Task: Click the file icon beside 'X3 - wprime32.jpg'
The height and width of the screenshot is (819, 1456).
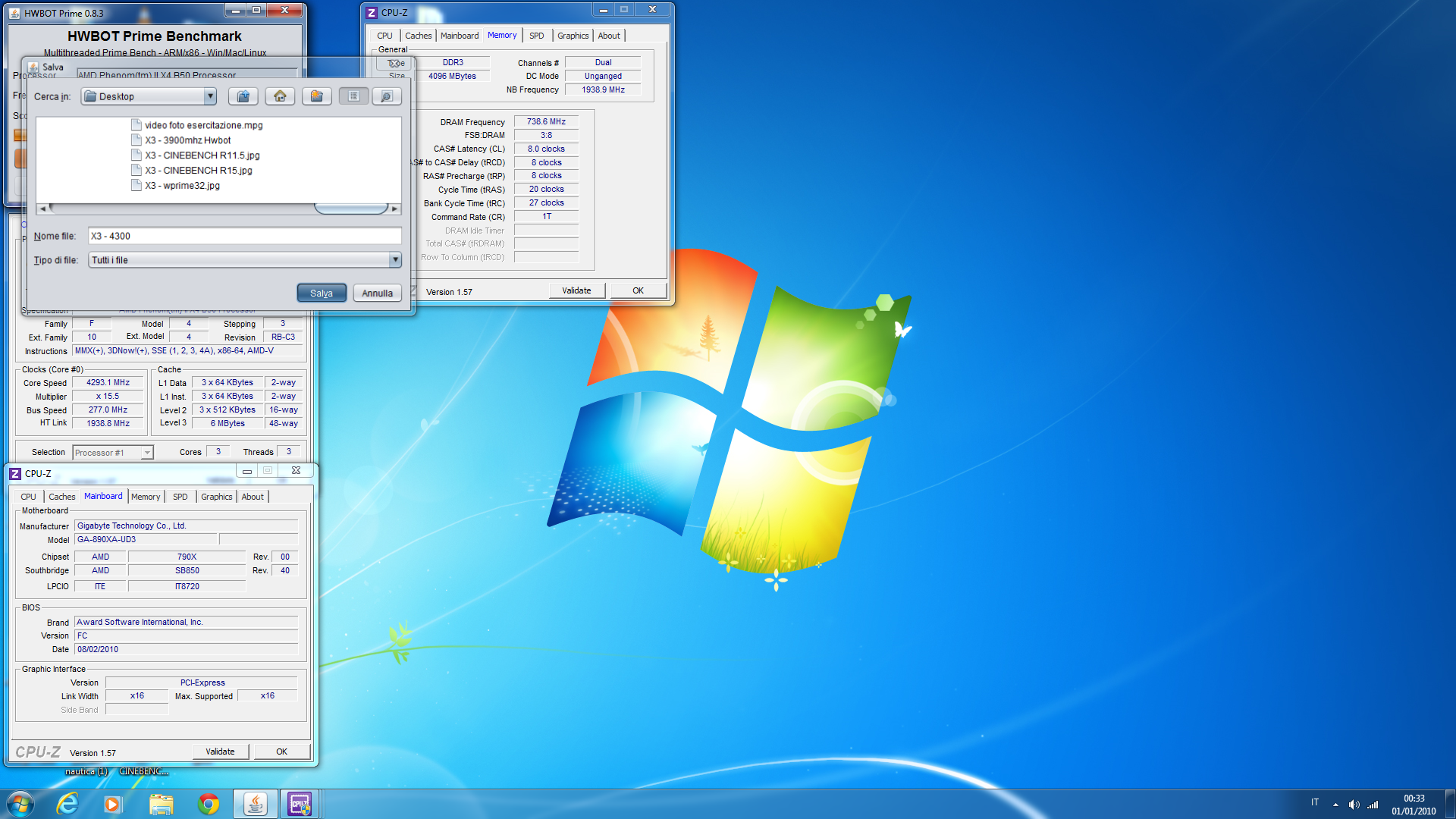Action: [136, 185]
